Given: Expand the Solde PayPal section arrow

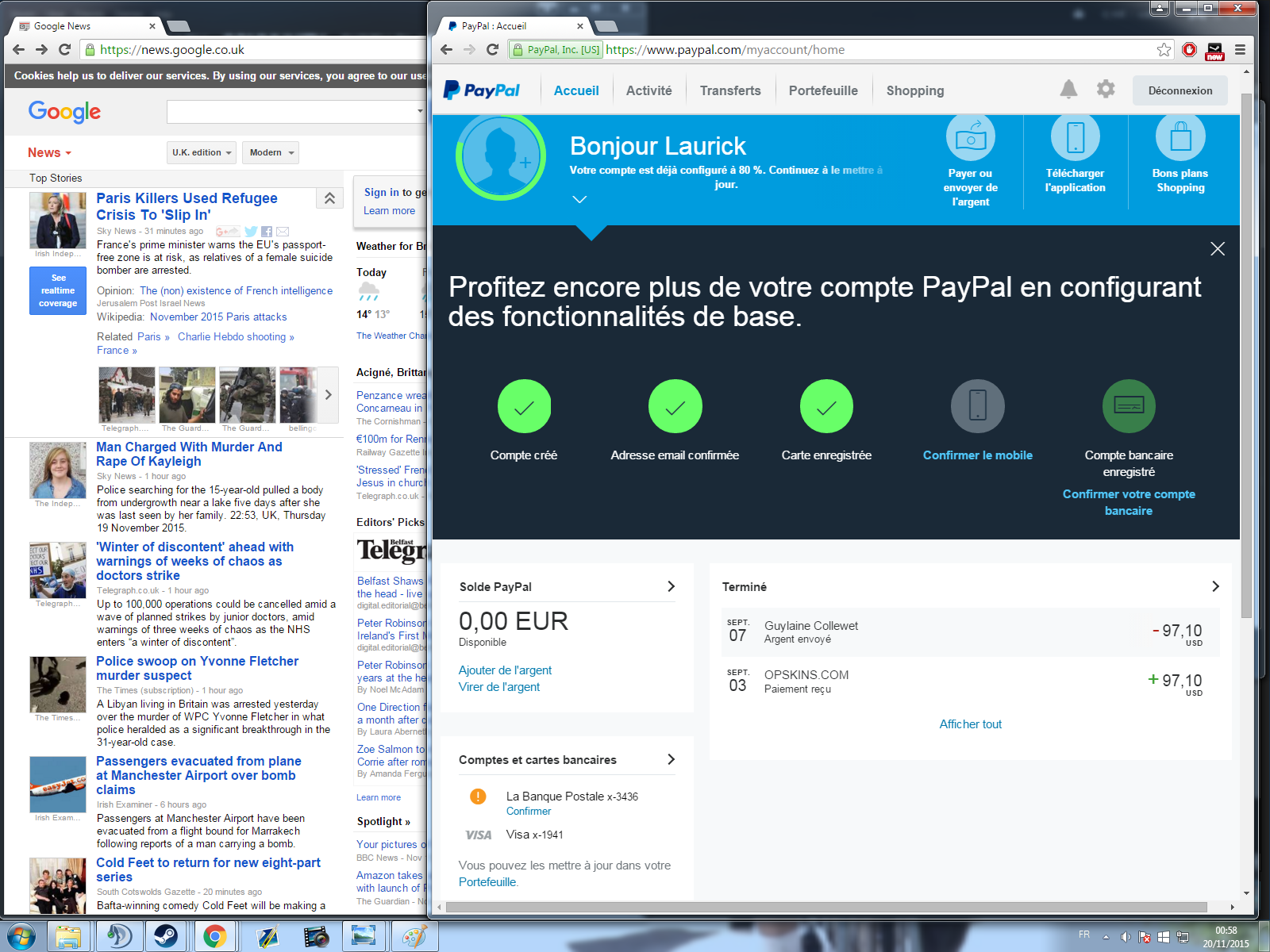Looking at the screenshot, I should point(671,586).
